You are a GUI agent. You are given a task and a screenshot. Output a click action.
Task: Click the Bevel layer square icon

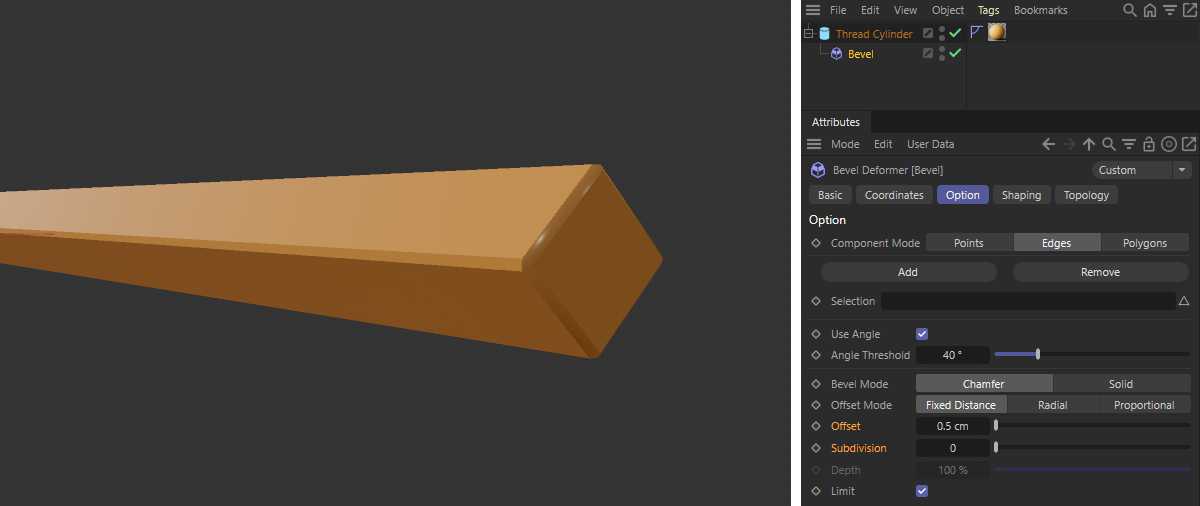[x=928, y=54]
